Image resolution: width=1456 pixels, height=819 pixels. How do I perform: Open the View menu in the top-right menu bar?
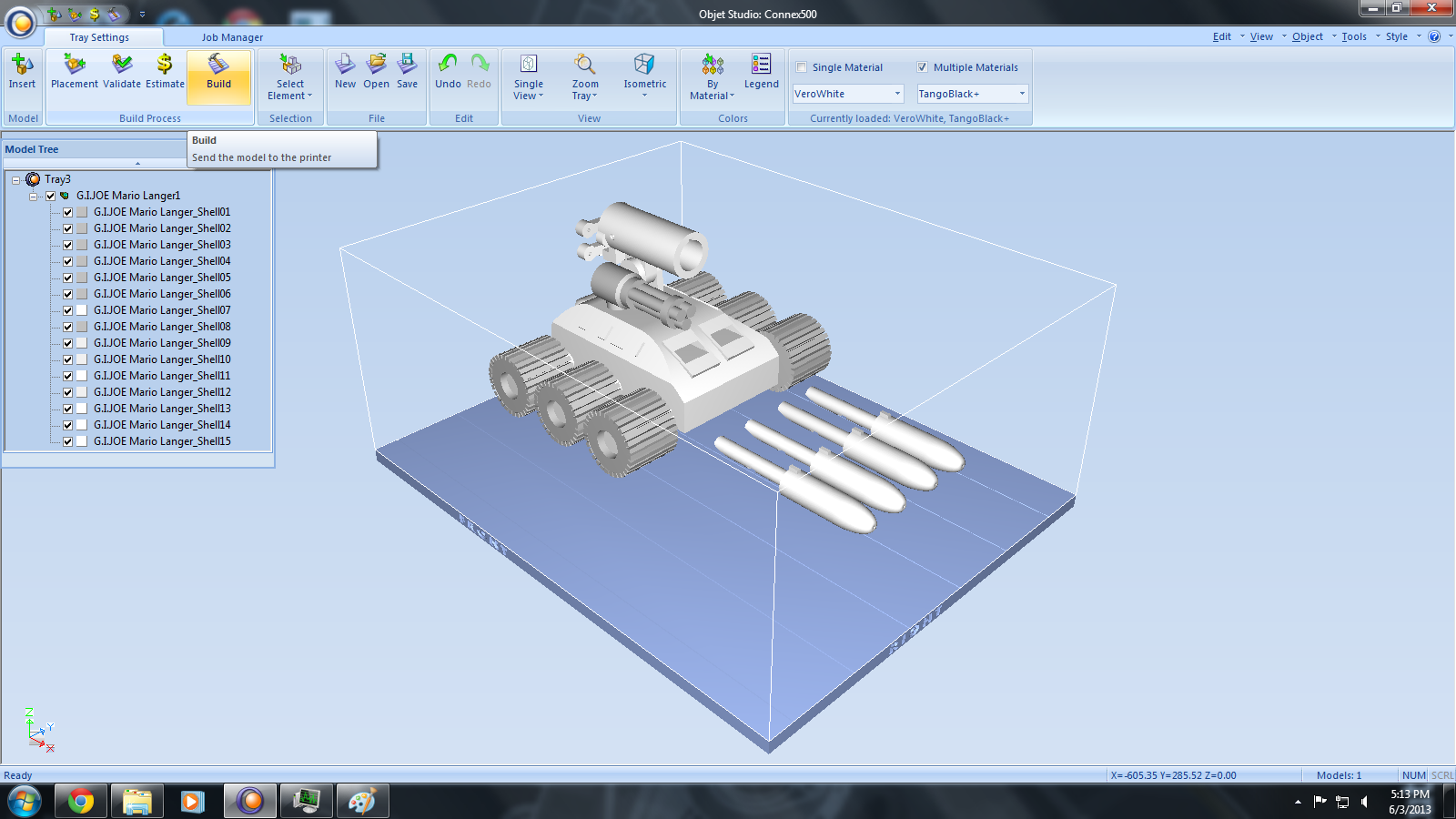point(1261,36)
